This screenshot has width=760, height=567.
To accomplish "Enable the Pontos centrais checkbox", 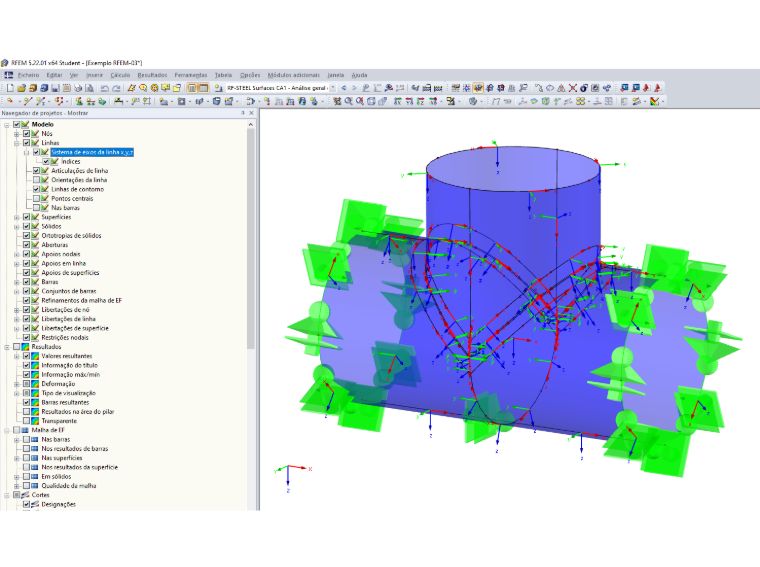I will [36, 198].
